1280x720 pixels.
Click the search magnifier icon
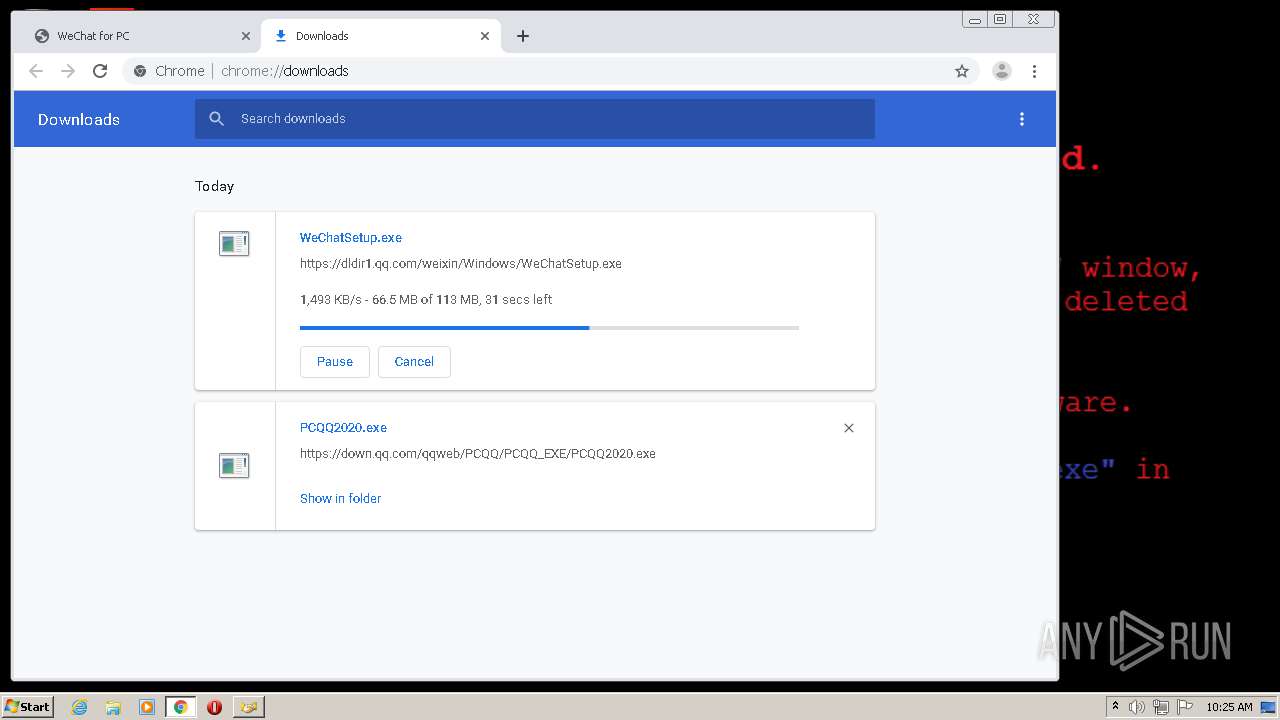point(216,119)
